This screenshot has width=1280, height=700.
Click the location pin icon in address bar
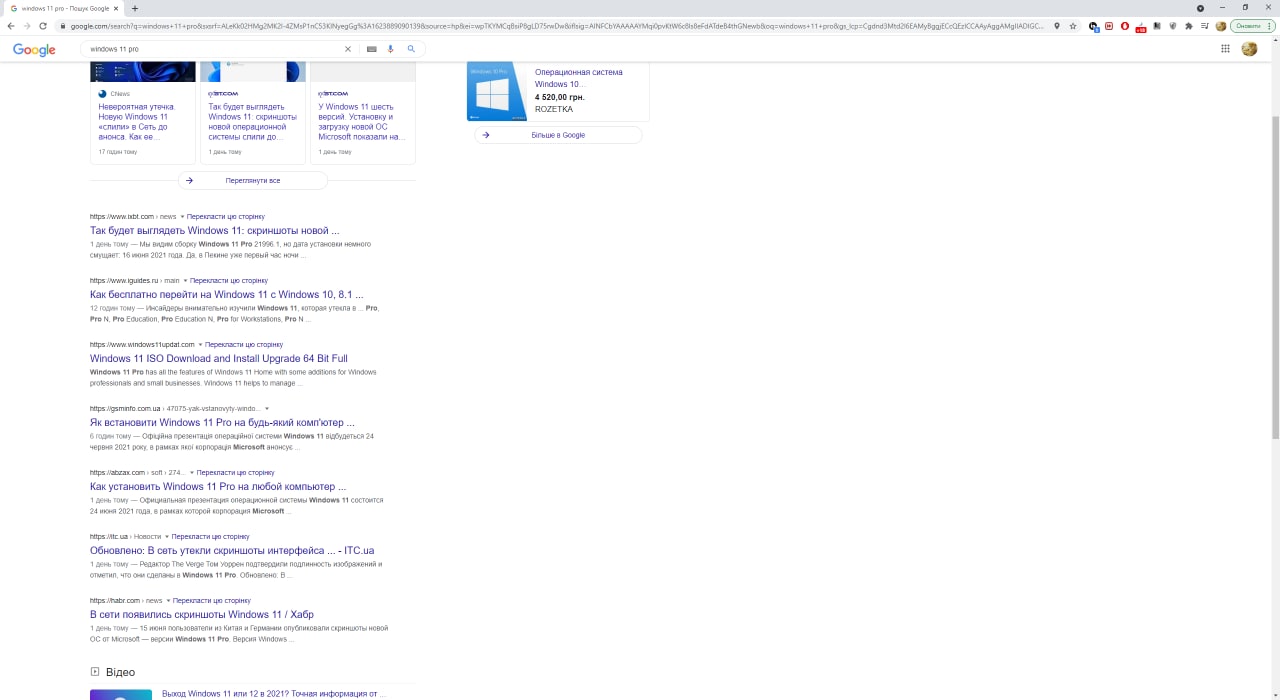point(1057,25)
